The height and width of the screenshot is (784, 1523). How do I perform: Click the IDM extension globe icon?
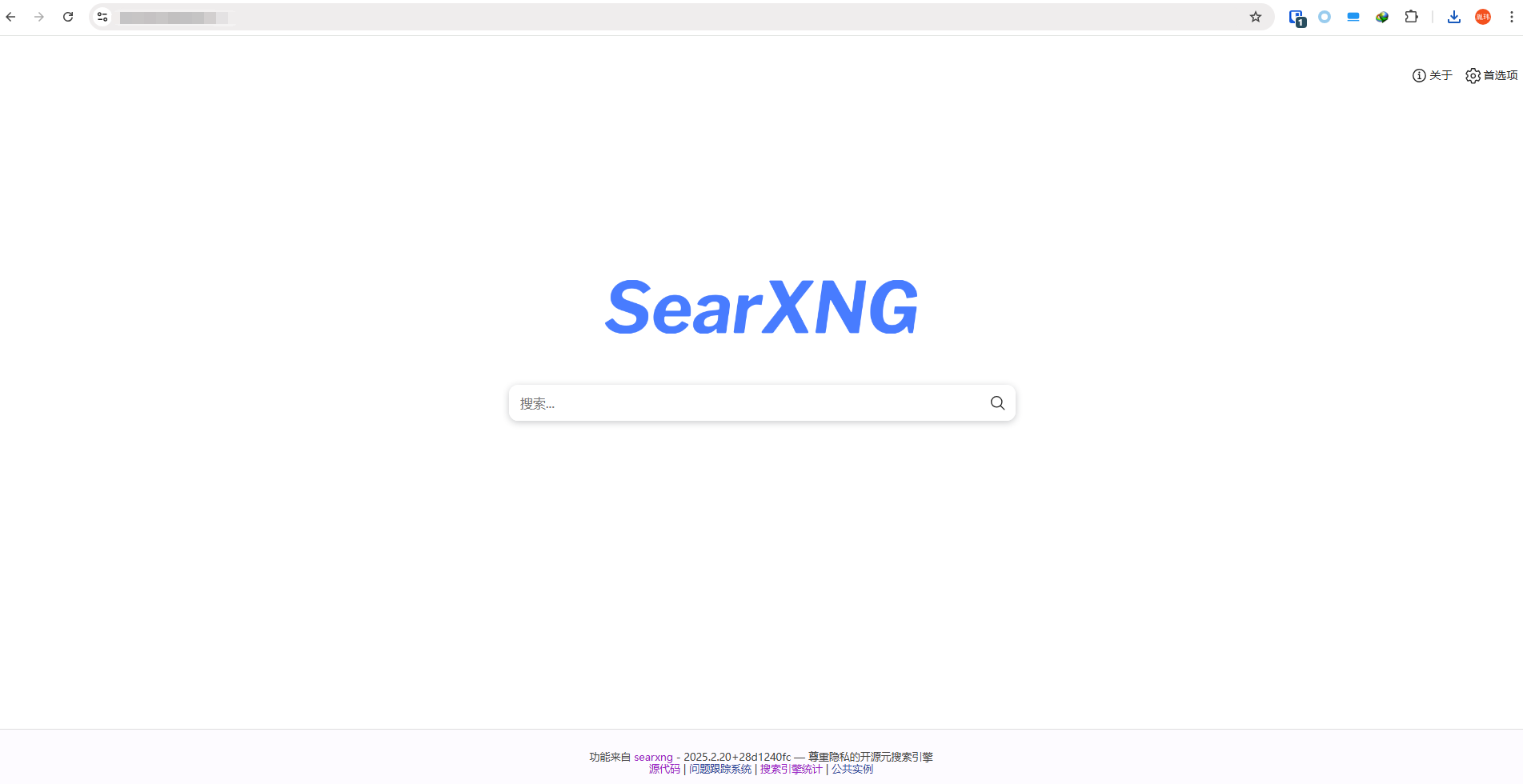coord(1382,16)
